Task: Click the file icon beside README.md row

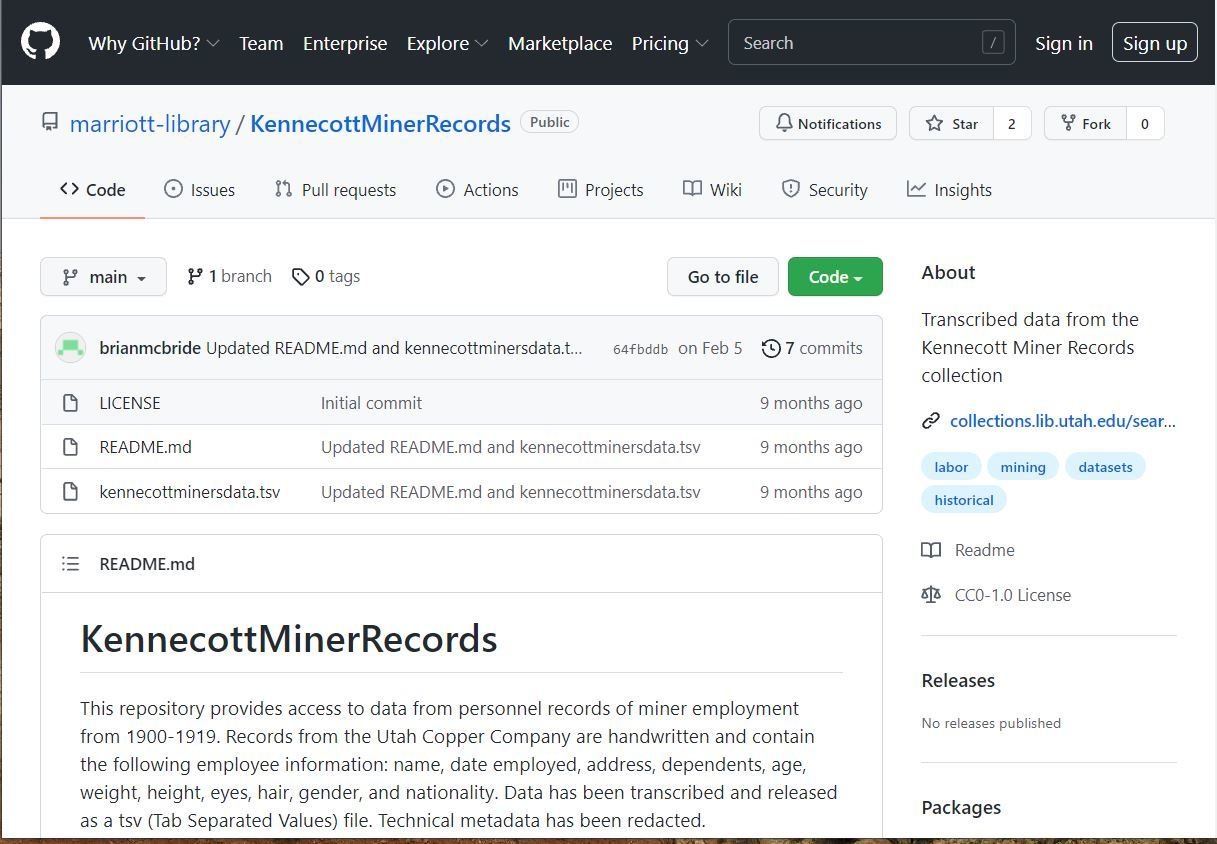Action: coord(70,447)
